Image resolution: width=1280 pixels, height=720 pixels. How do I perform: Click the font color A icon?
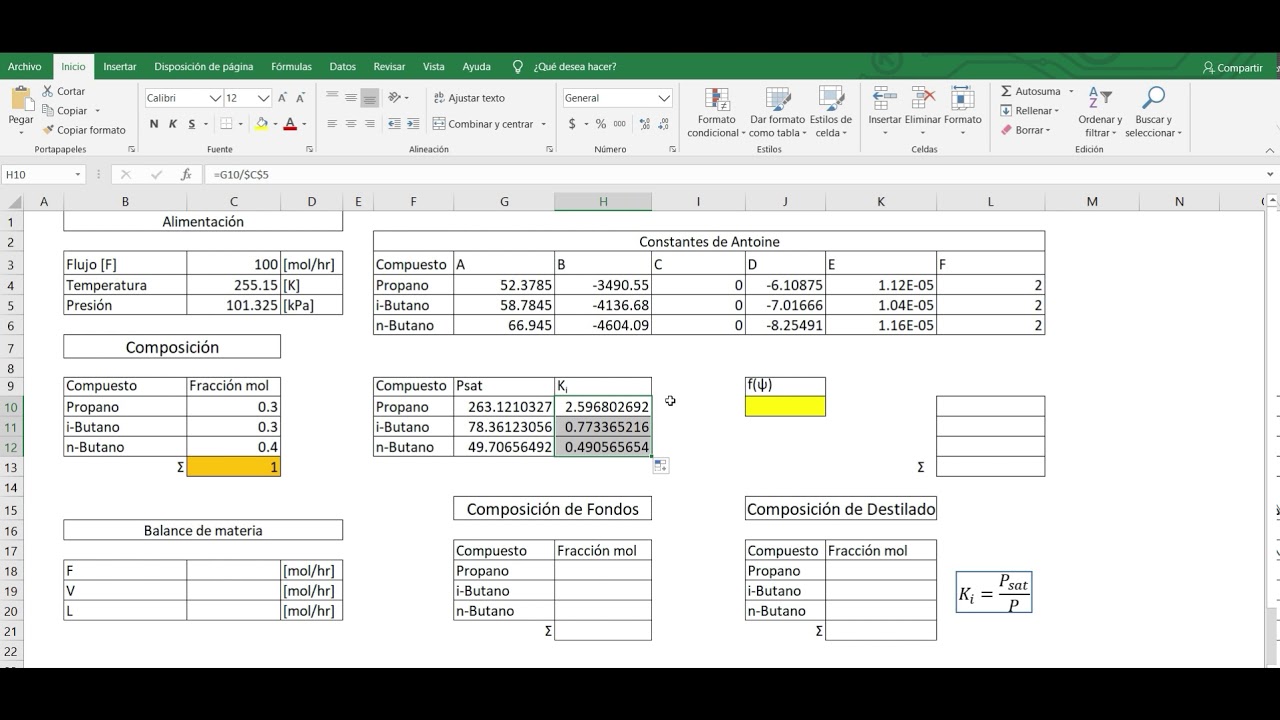tap(290, 124)
